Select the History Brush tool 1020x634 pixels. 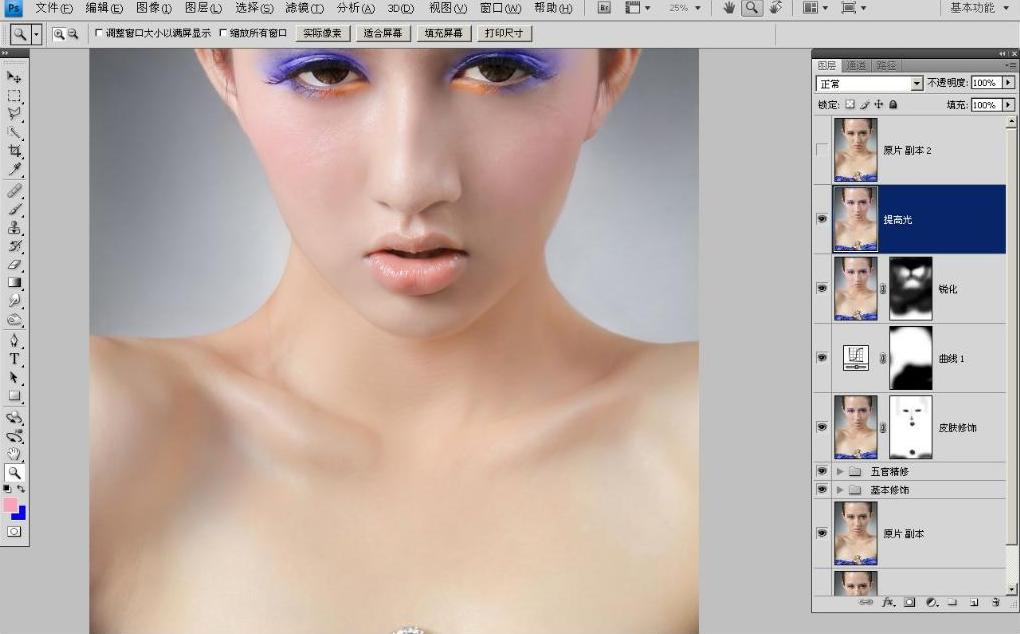[14, 246]
